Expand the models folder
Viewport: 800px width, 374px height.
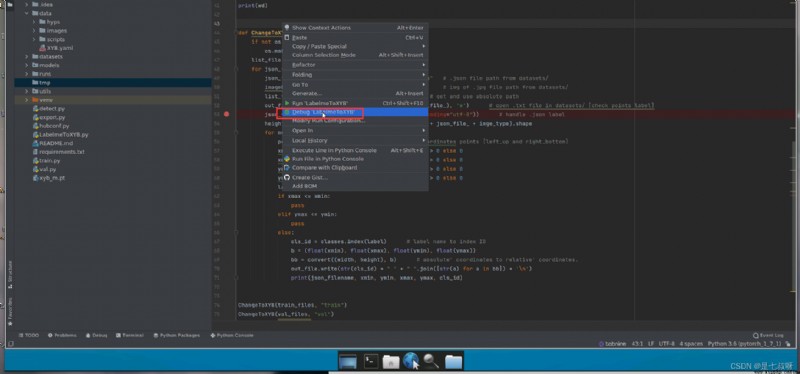point(27,65)
